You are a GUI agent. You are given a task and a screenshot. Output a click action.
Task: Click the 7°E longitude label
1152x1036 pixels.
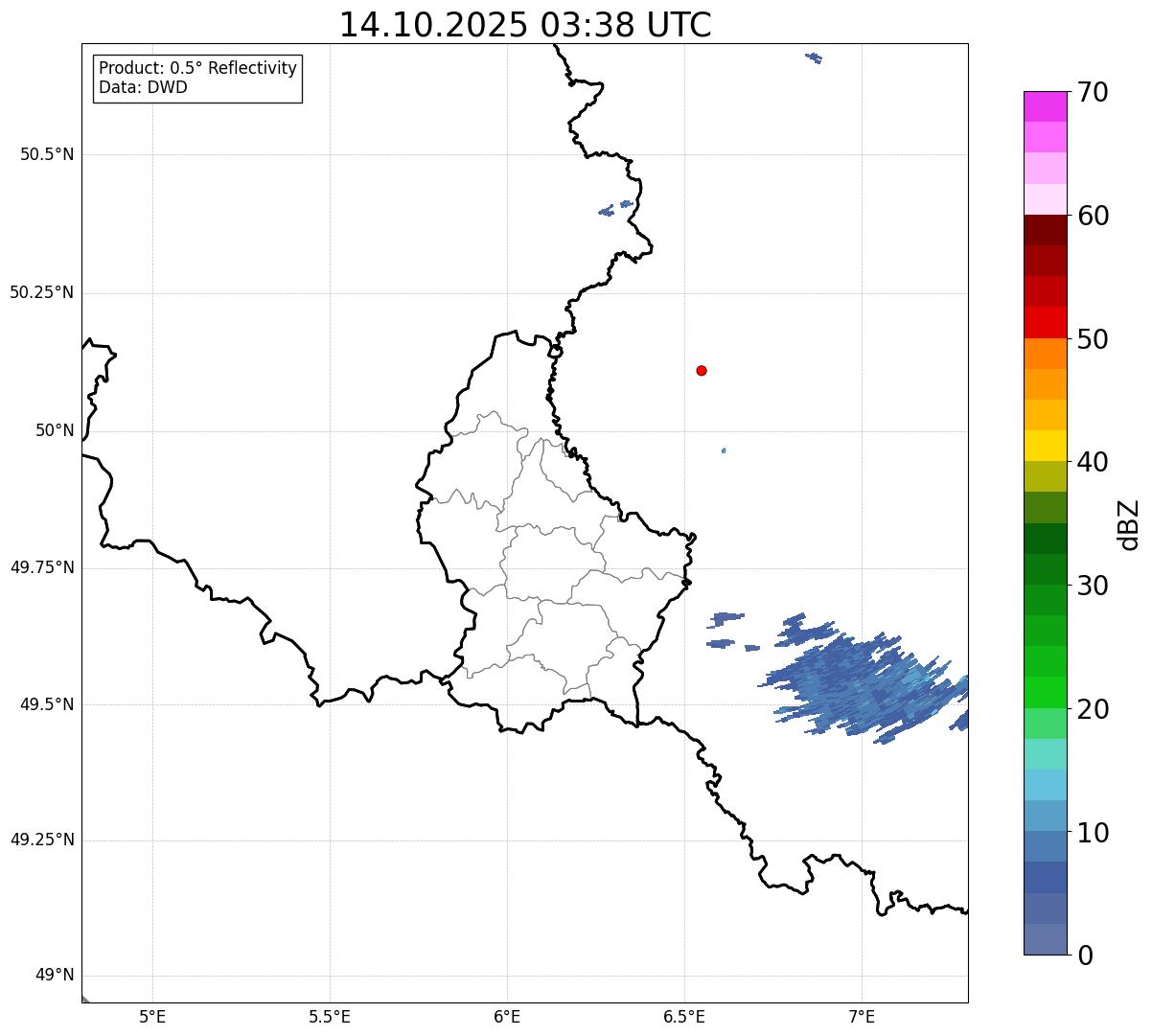(x=862, y=1016)
